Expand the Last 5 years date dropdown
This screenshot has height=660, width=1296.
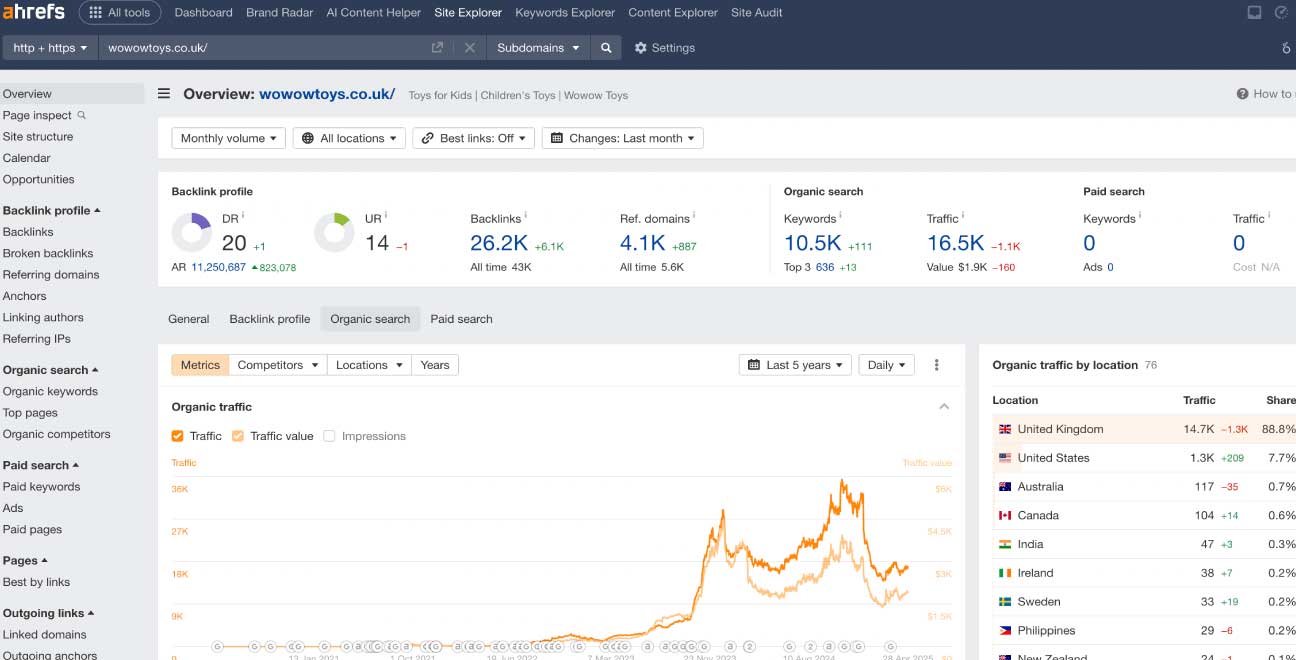point(795,365)
